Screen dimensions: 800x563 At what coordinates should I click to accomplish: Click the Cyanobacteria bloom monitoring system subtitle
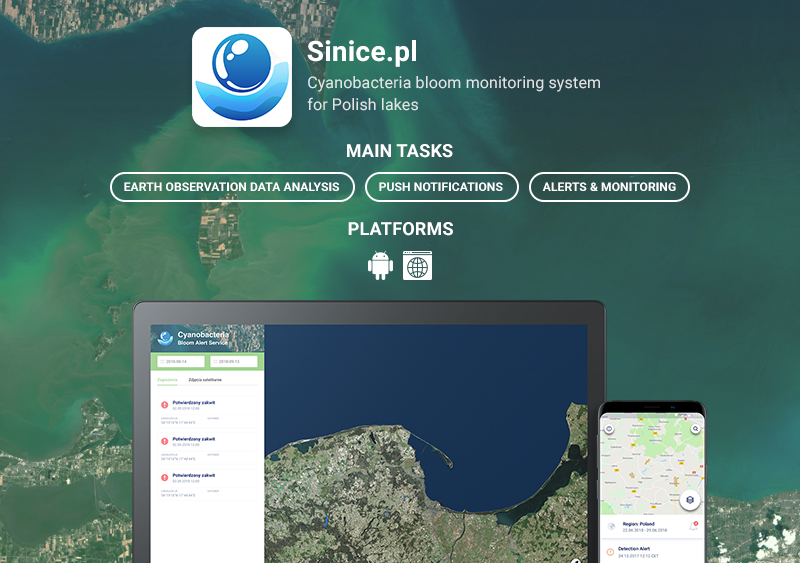[x=454, y=93]
